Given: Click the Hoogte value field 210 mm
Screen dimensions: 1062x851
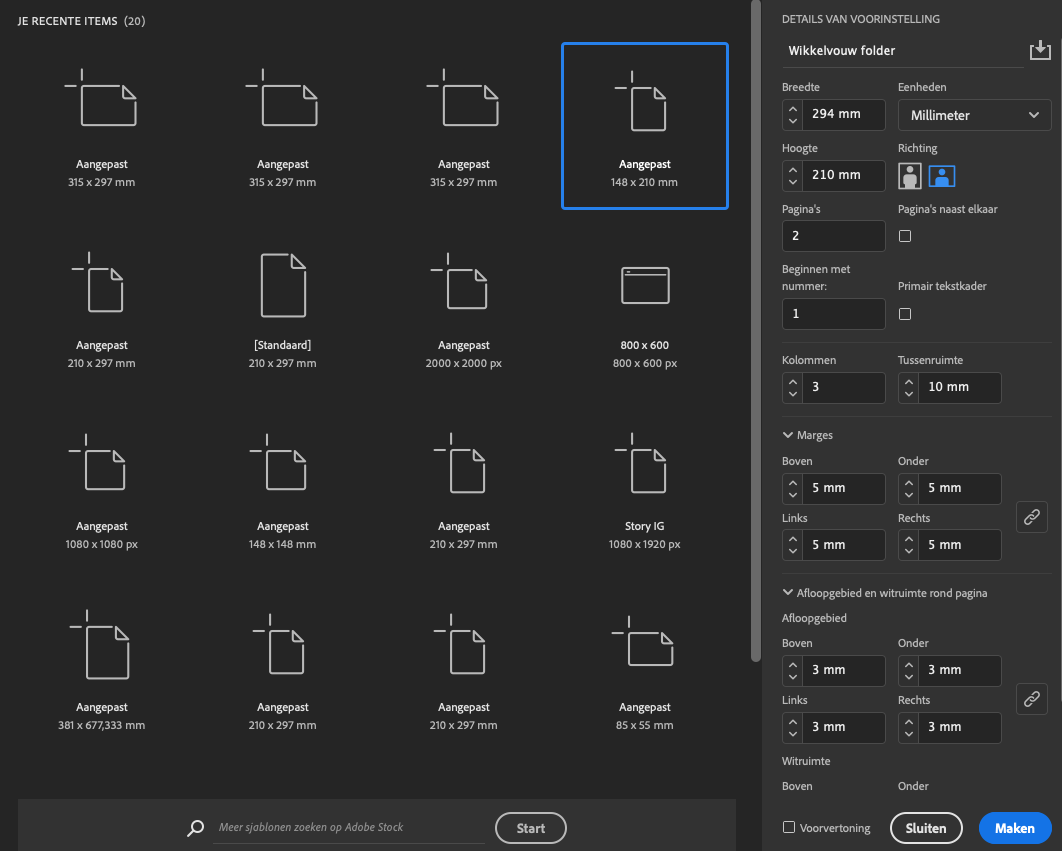Looking at the screenshot, I should point(844,175).
